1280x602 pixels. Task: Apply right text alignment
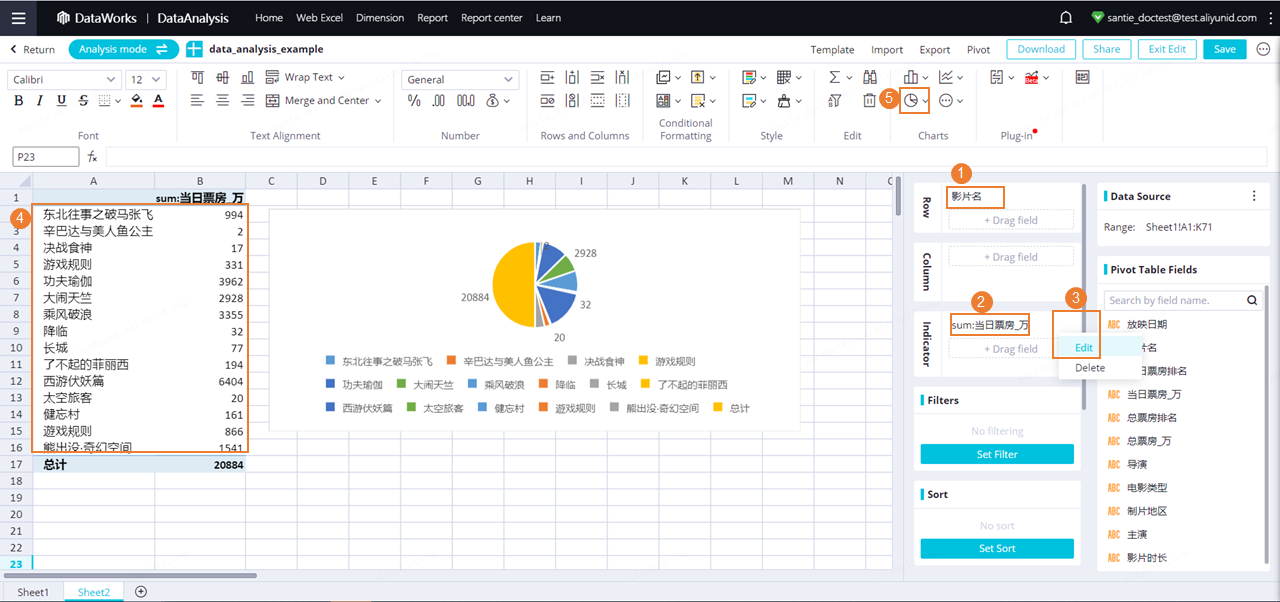(247, 100)
